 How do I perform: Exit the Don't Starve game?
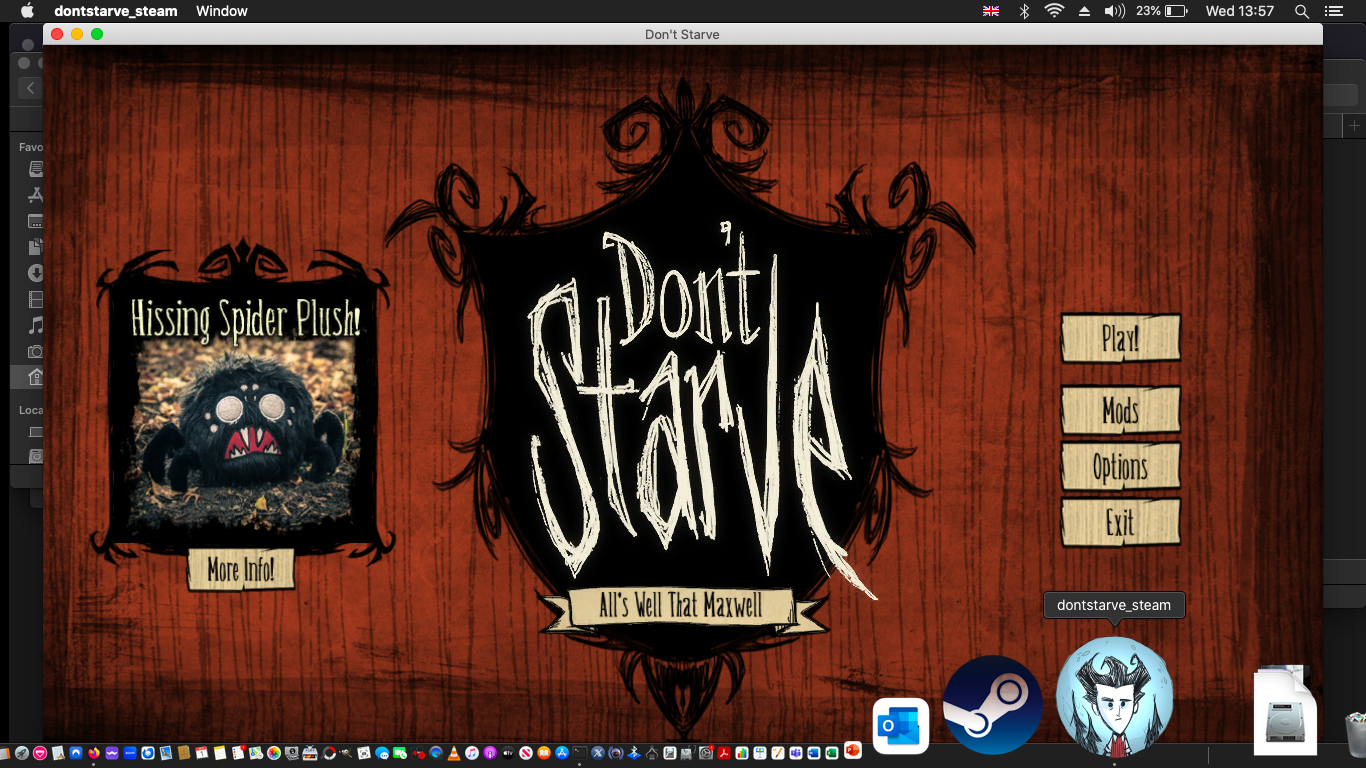(x=1120, y=522)
